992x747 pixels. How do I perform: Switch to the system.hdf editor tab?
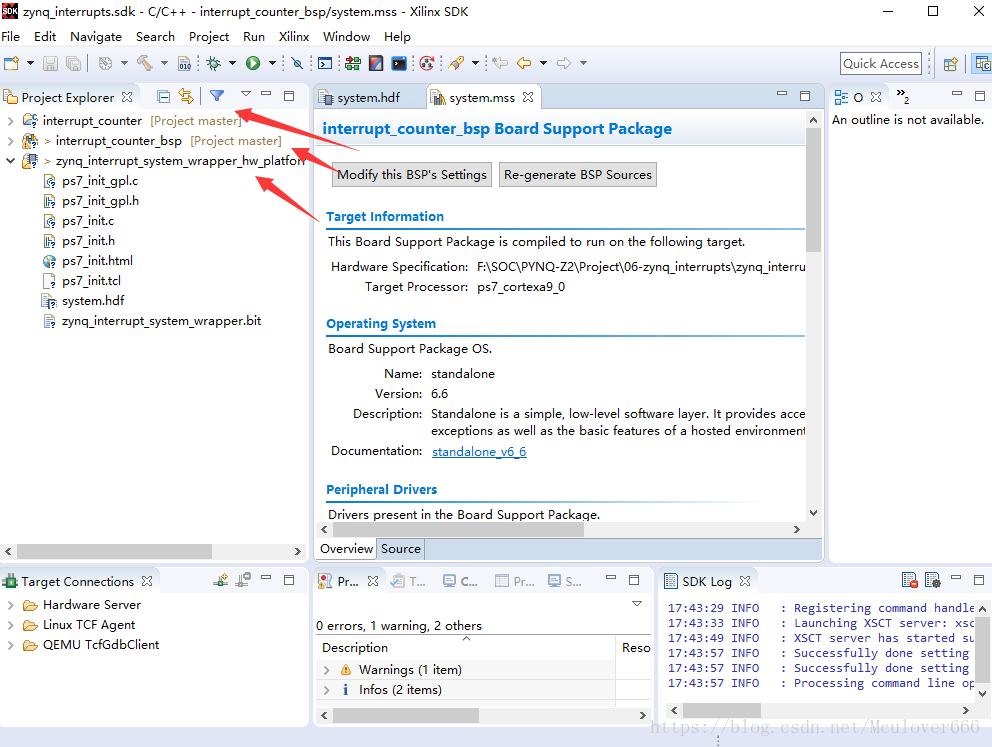point(367,98)
